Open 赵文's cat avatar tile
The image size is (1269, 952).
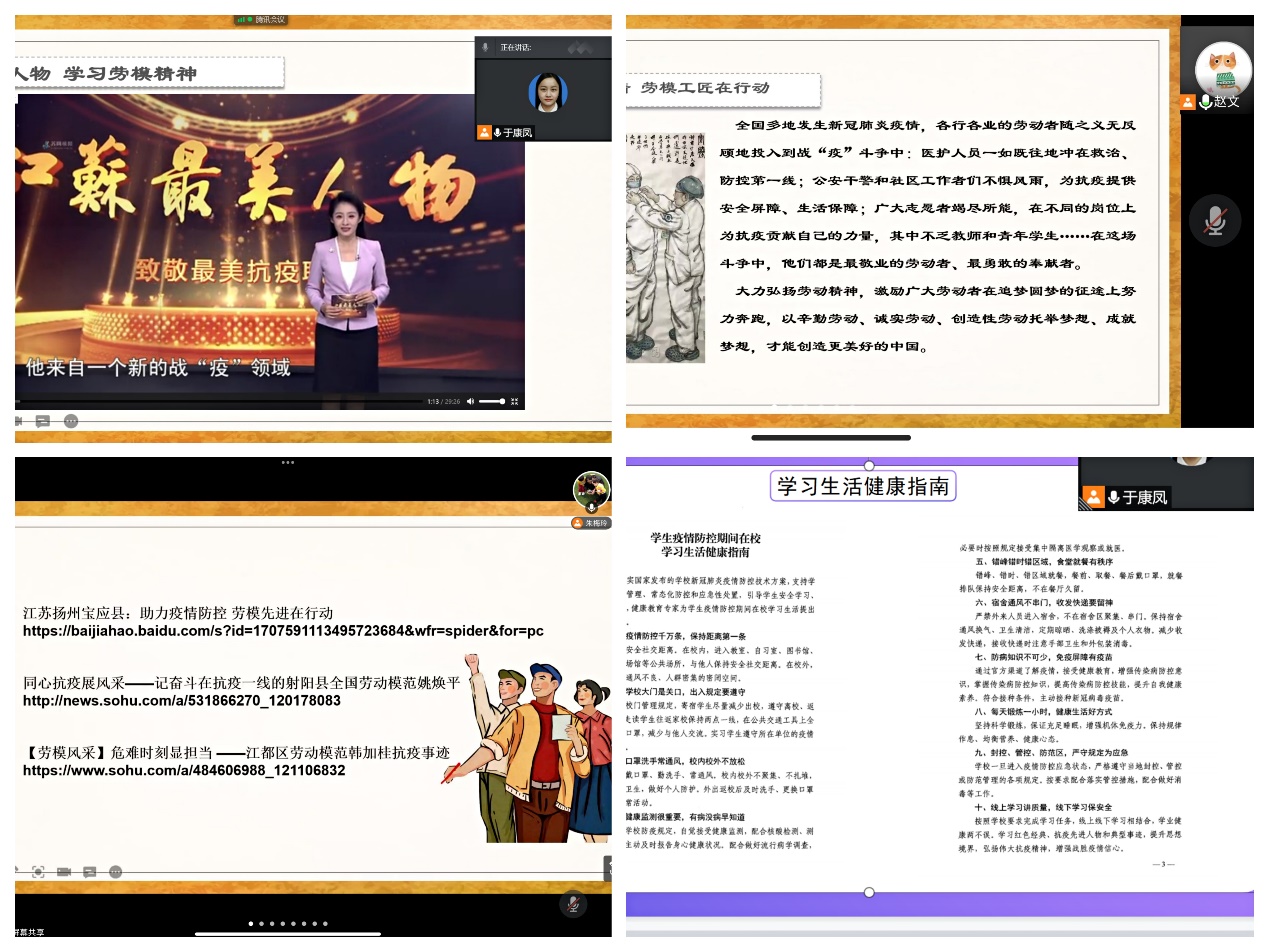(x=1222, y=68)
